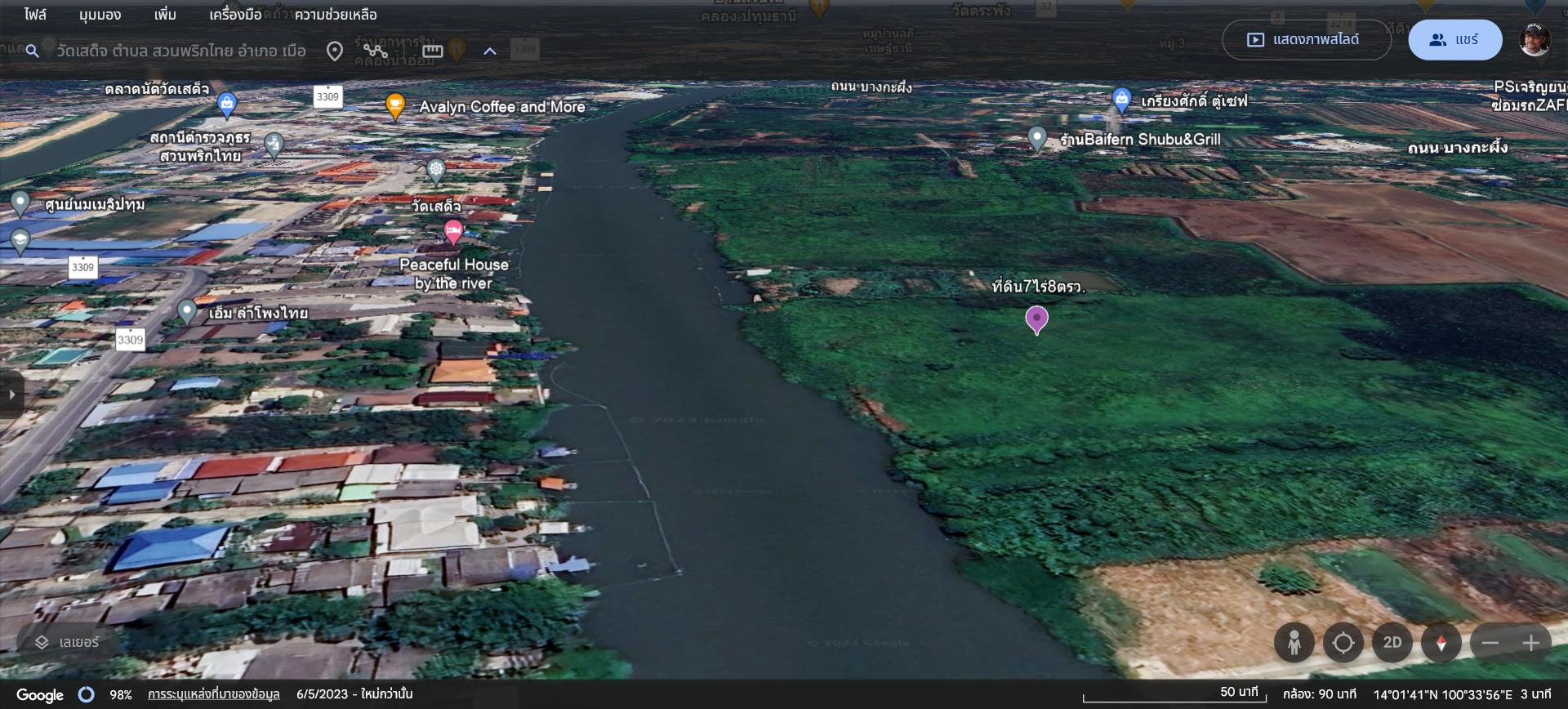Select the draw path or polygon tool
Screen dimensions: 1568x709
tap(375, 51)
